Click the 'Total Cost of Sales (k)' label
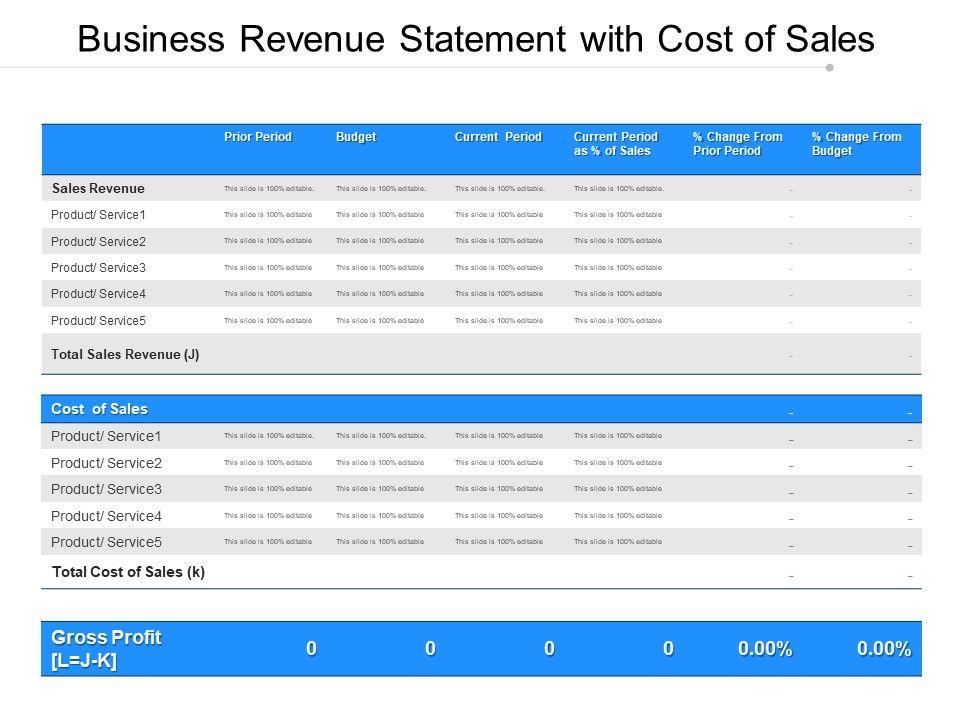The image size is (960, 720). (x=128, y=572)
